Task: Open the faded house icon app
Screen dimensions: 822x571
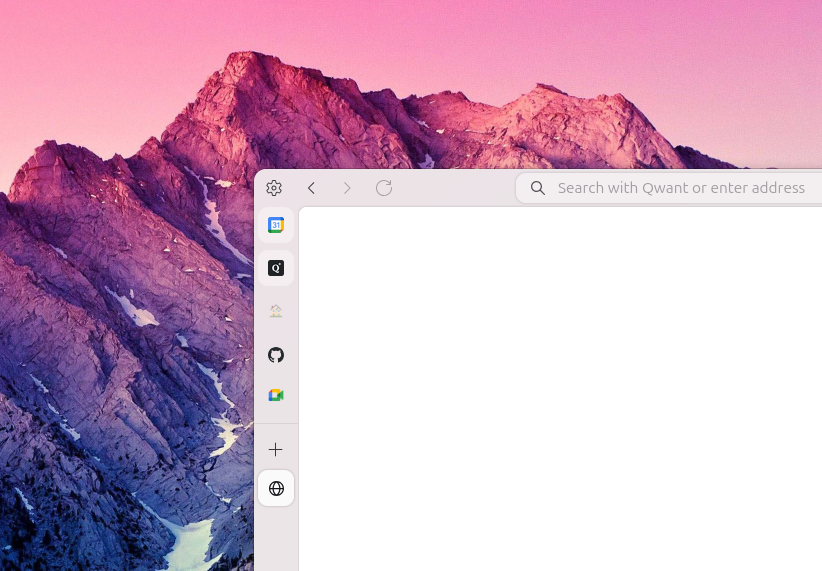Action: [276, 311]
